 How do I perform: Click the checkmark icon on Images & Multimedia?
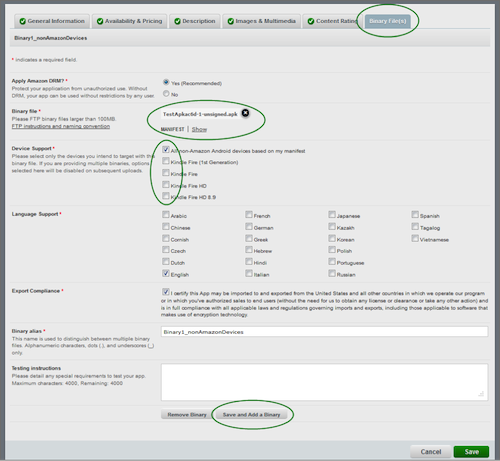(x=231, y=21)
